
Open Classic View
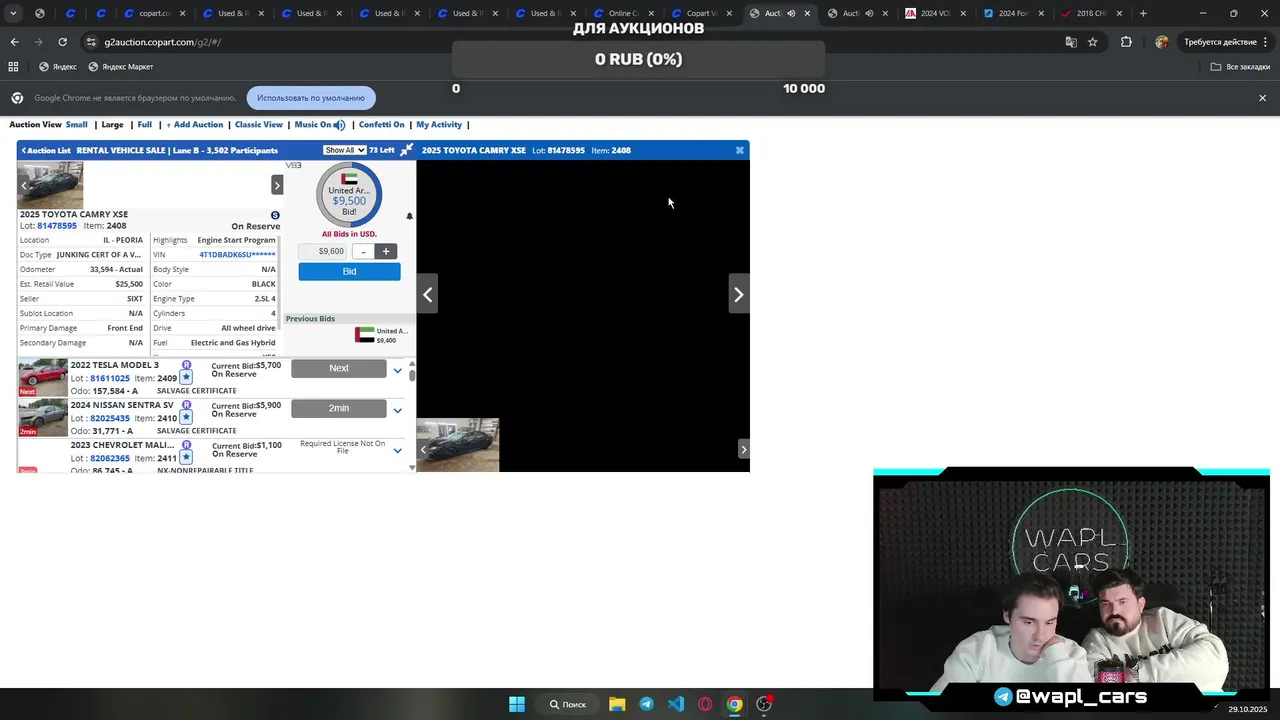pyautogui.click(x=258, y=125)
